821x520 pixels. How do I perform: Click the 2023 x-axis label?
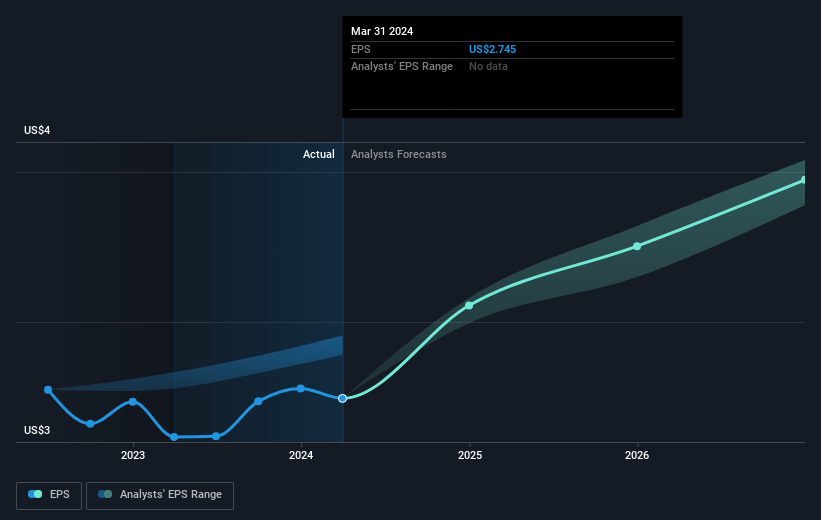pos(133,456)
